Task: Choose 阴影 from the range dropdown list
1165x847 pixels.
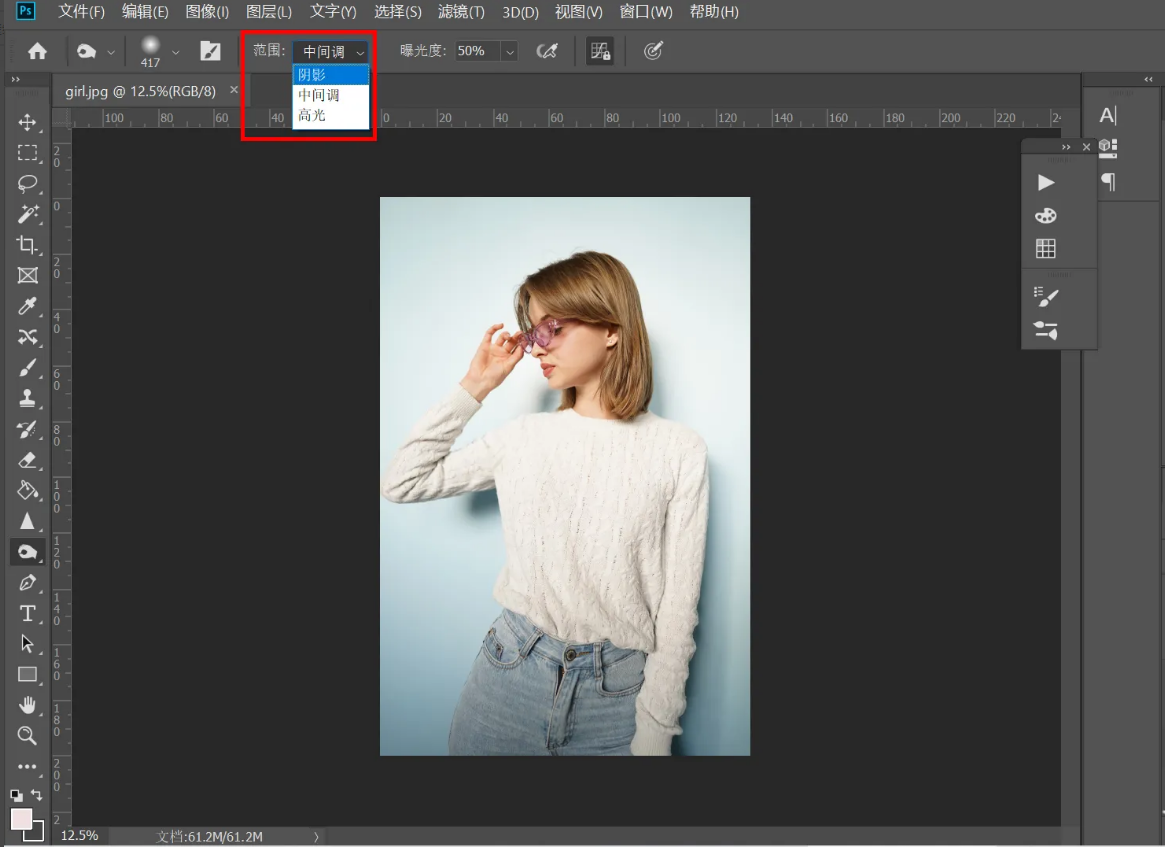Action: [x=312, y=75]
